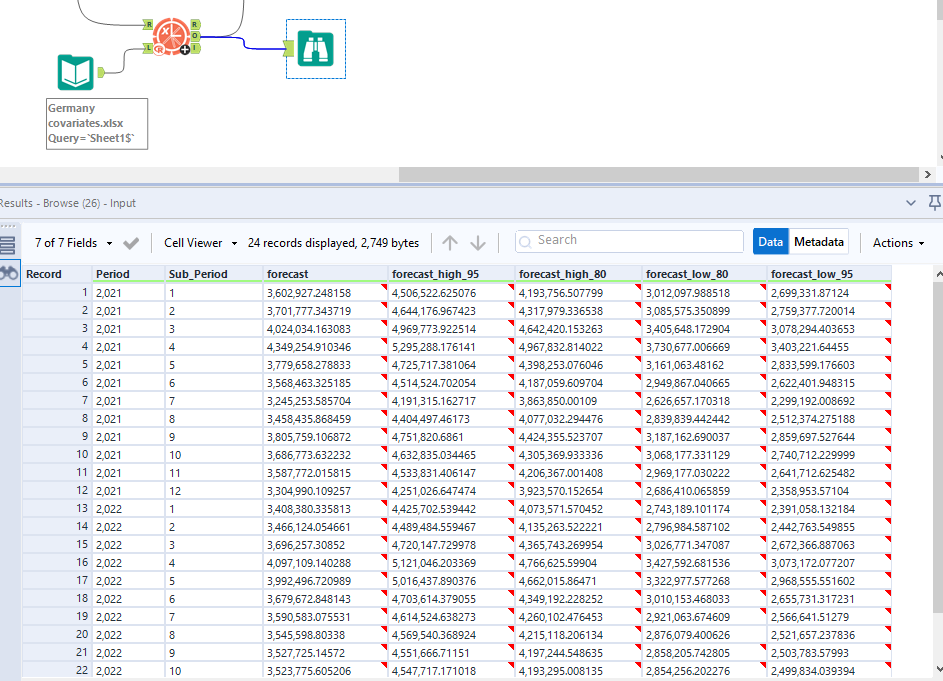Click inside the Search input field
The width and height of the screenshot is (943, 681).
pyautogui.click(x=630, y=240)
